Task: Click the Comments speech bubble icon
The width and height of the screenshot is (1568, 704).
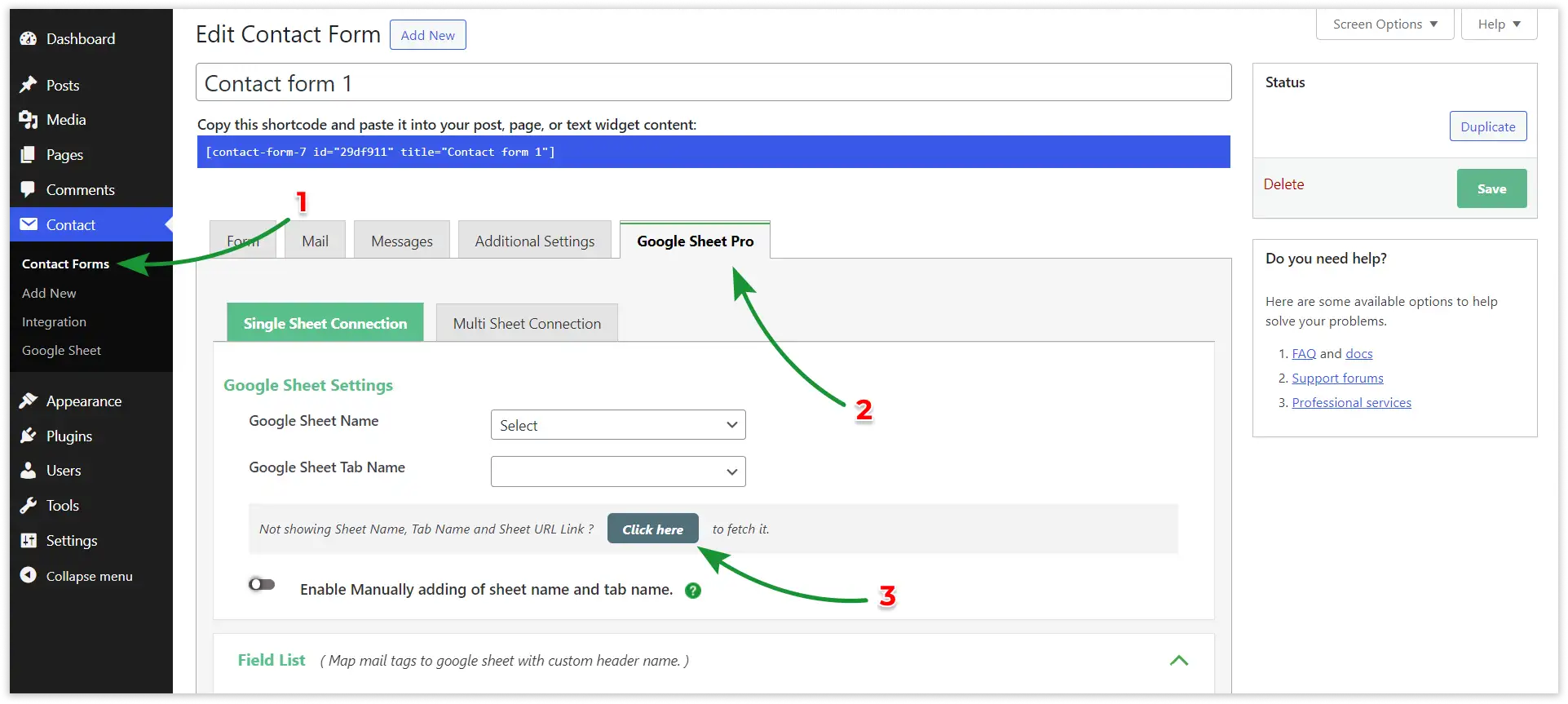Action: pos(29,189)
